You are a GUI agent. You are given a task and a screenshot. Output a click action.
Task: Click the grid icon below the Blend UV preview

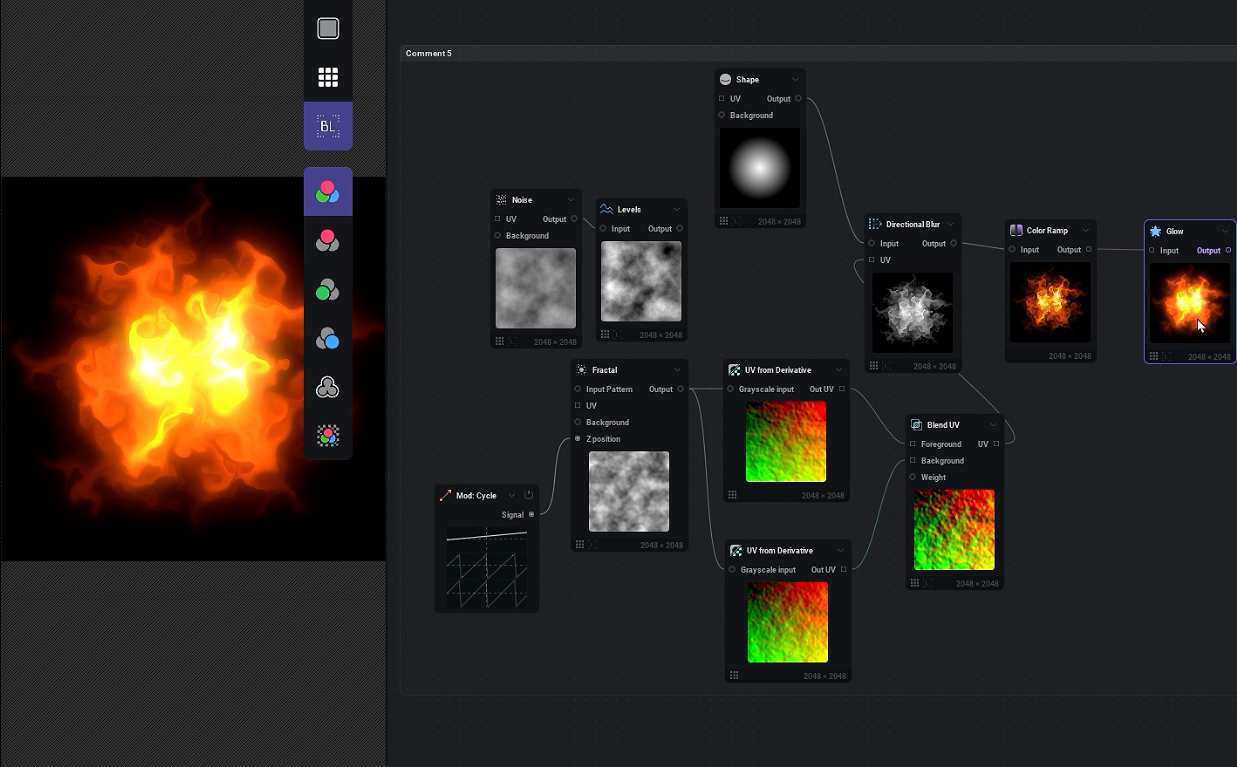(915, 583)
